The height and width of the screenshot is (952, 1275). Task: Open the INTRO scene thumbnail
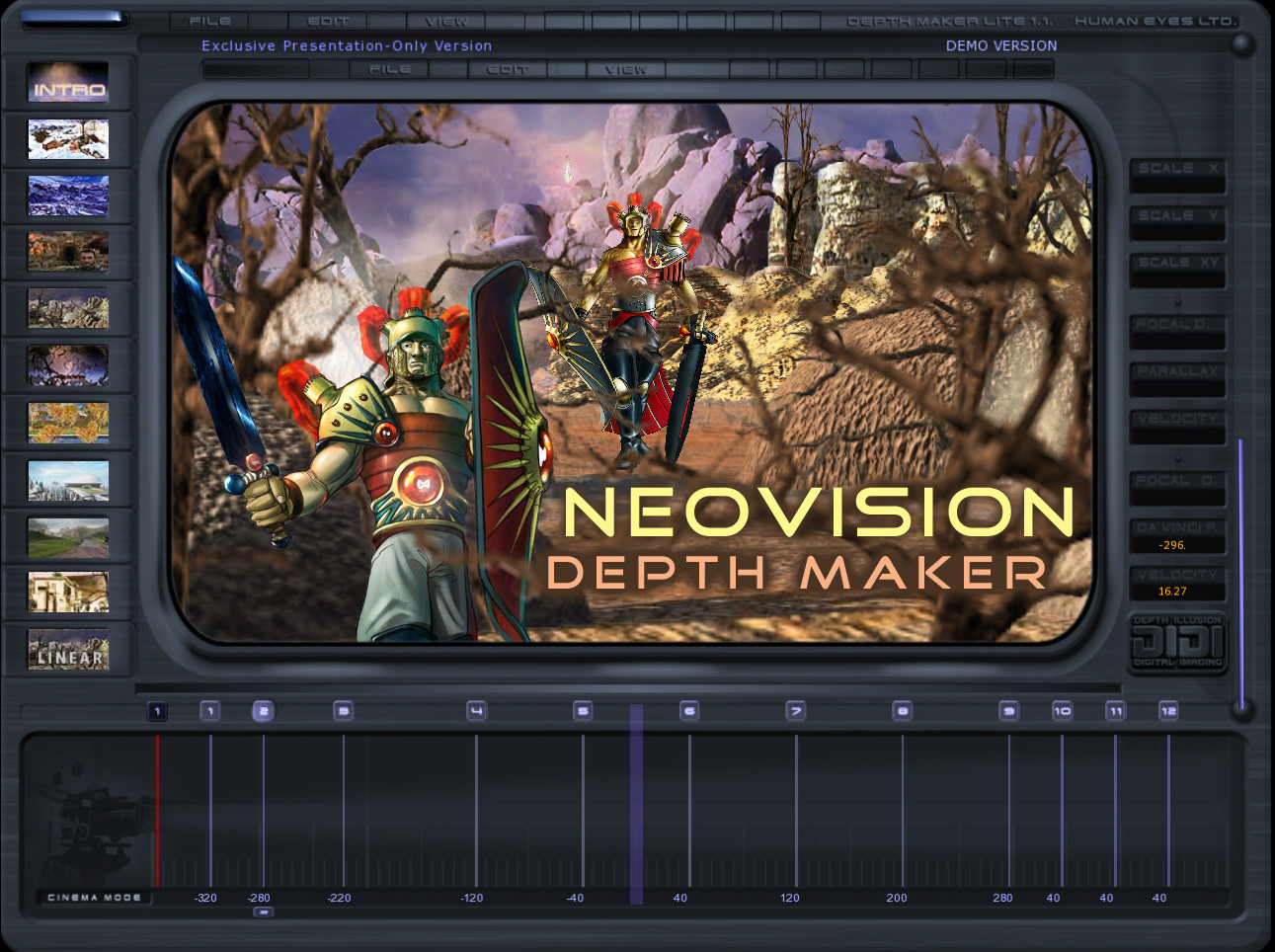(x=68, y=83)
